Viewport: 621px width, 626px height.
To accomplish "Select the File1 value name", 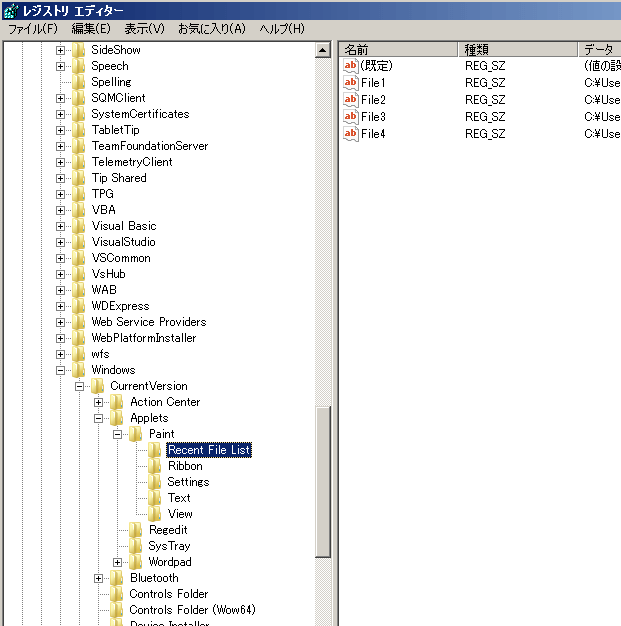I will click(373, 83).
